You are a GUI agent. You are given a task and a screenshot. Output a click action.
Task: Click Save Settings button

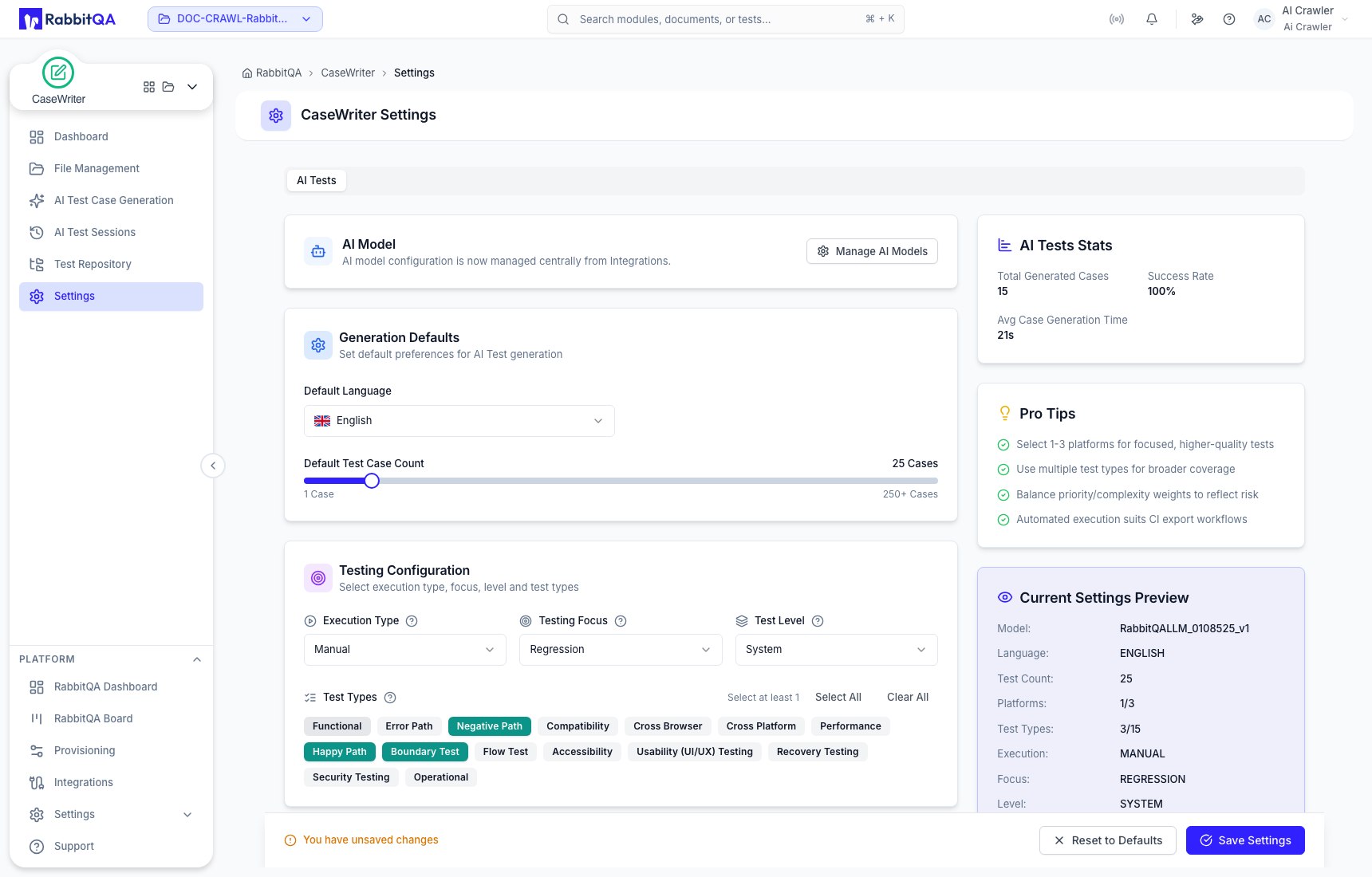point(1245,840)
